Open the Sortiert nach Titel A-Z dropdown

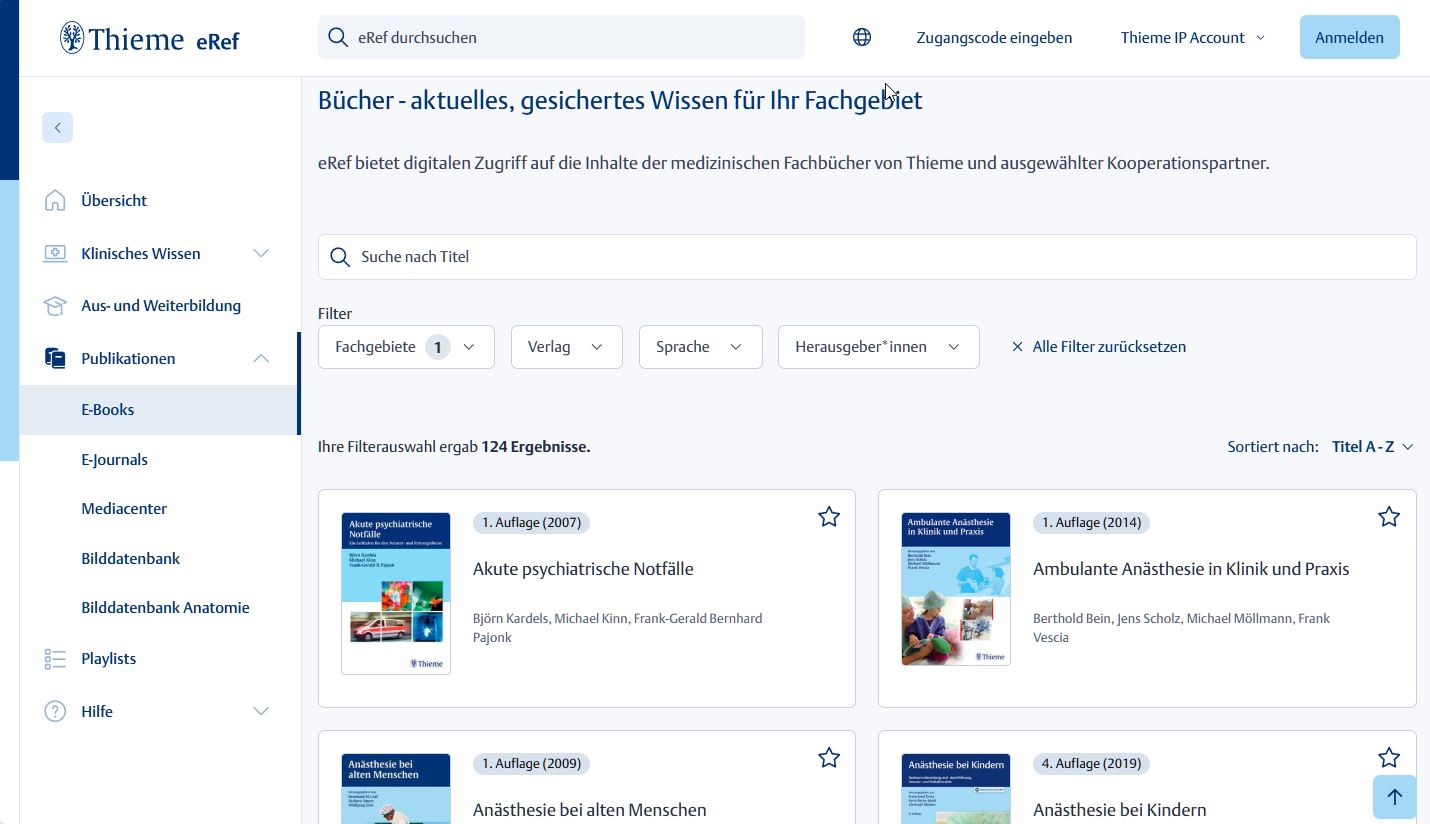1372,447
